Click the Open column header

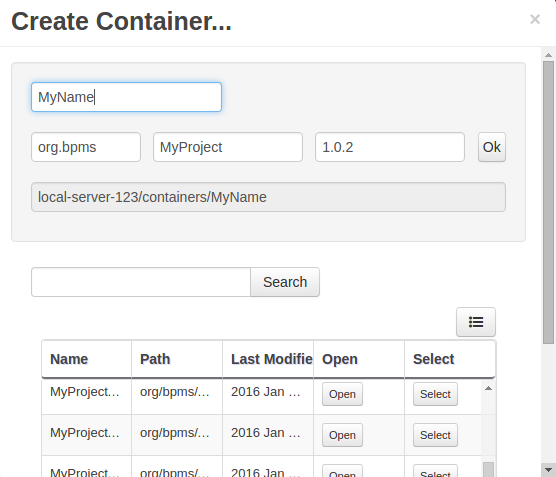coord(359,359)
